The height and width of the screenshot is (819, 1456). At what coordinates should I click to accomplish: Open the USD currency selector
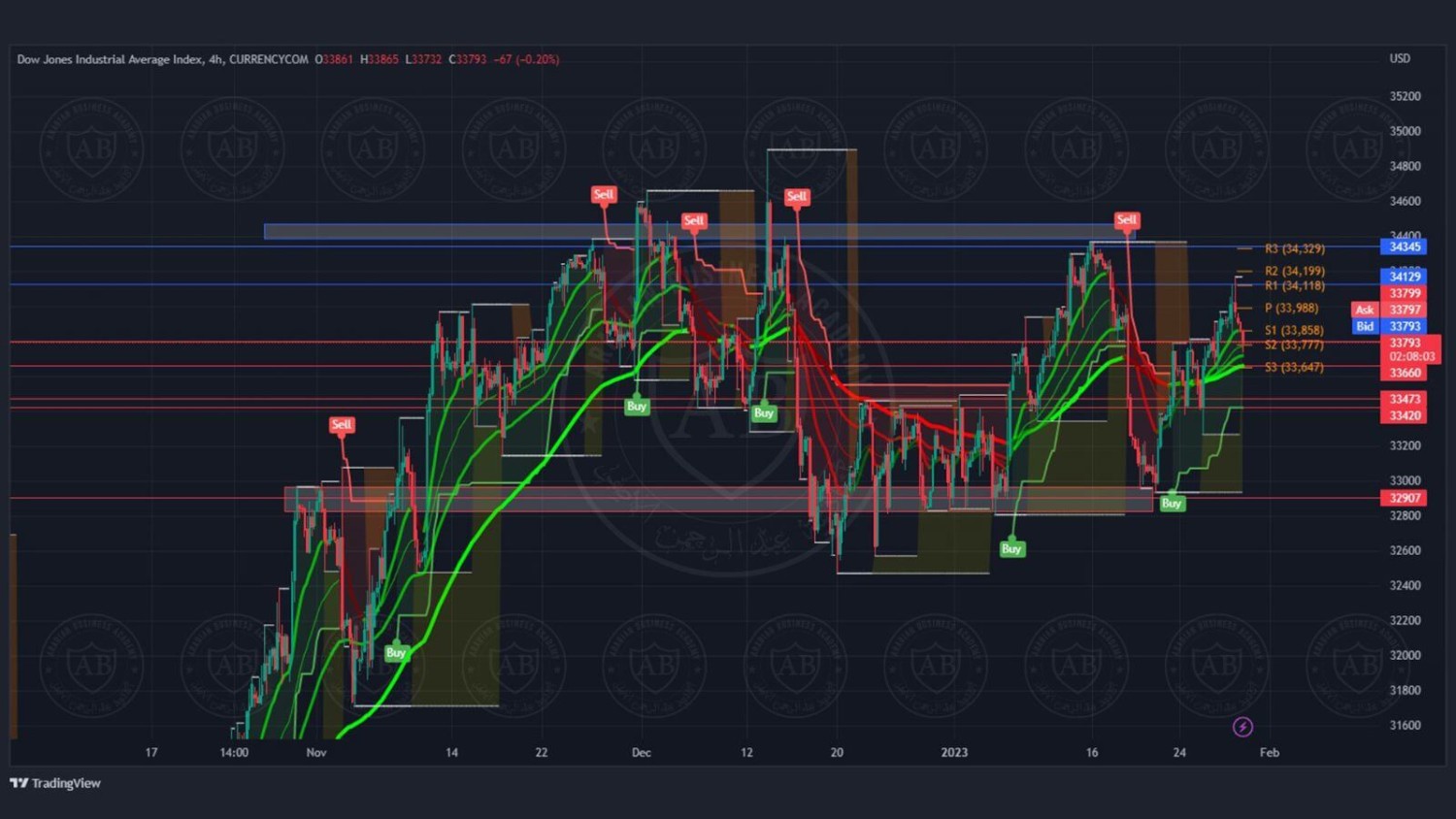[x=1400, y=58]
